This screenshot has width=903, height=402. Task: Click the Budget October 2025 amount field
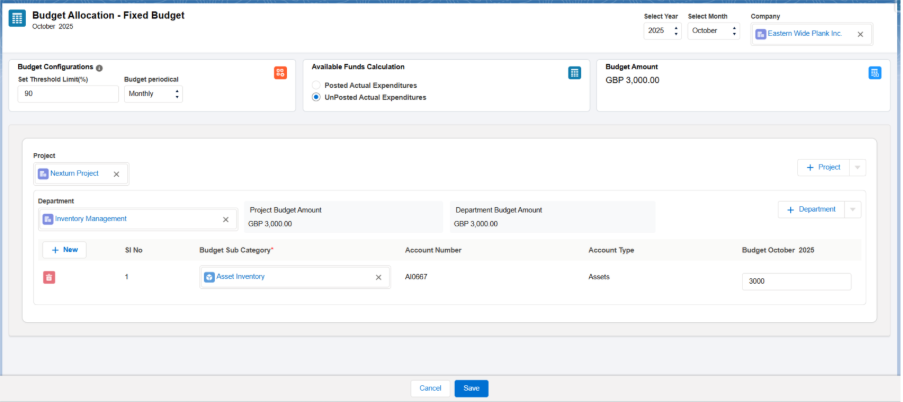[x=797, y=282]
